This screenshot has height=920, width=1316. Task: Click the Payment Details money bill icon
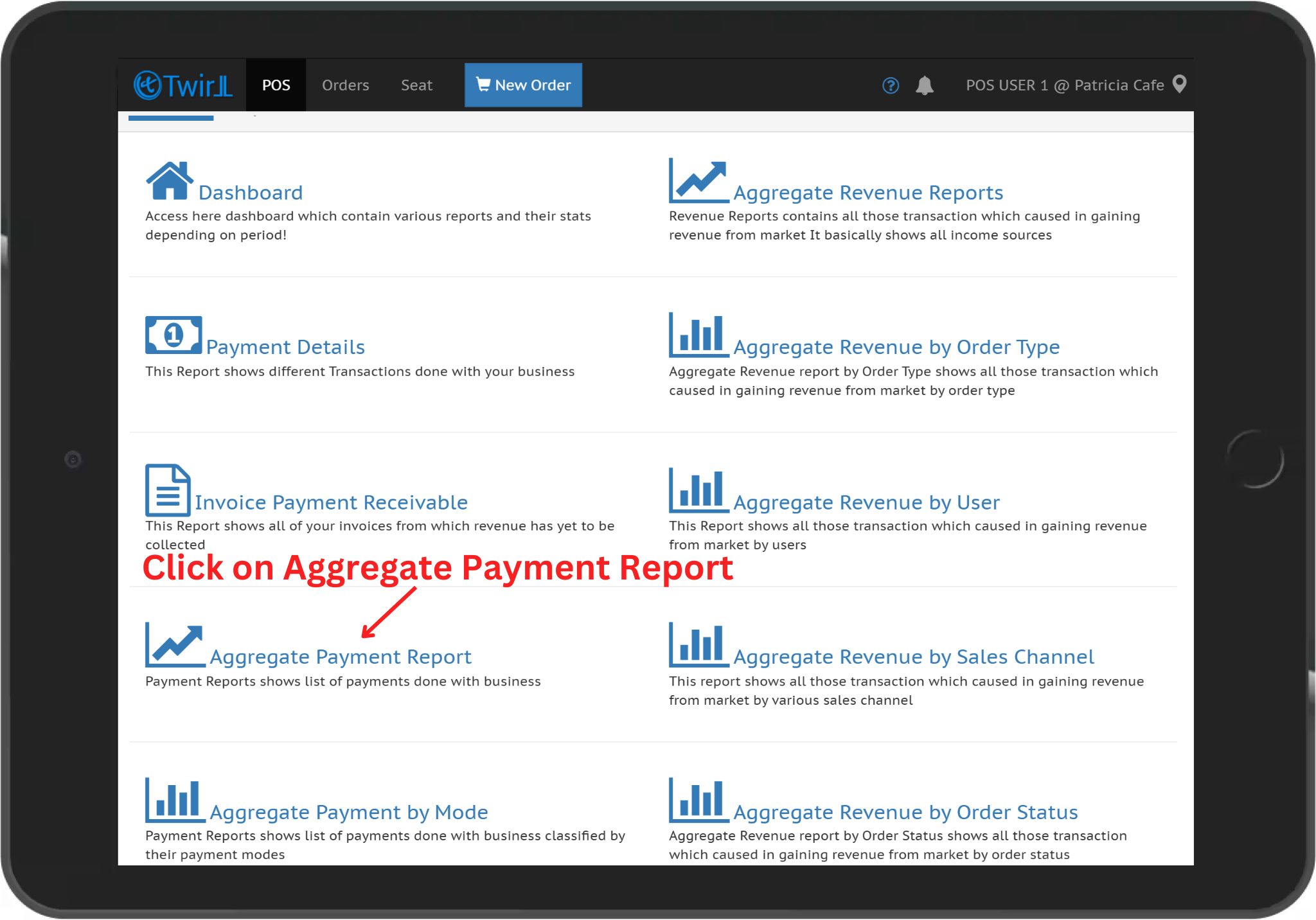173,335
